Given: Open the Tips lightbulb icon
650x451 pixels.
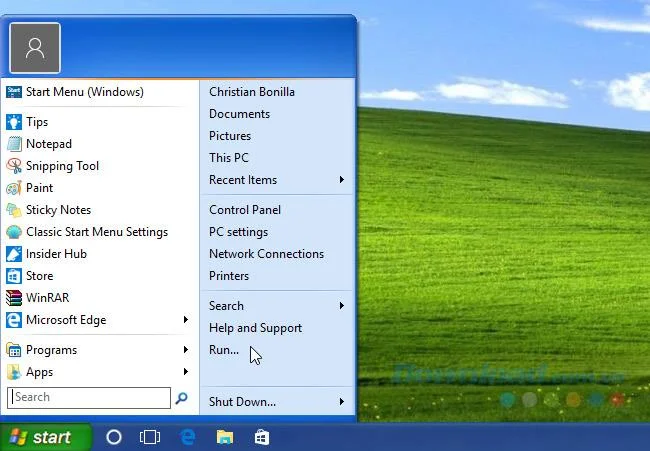Looking at the screenshot, I should pyautogui.click(x=14, y=122).
